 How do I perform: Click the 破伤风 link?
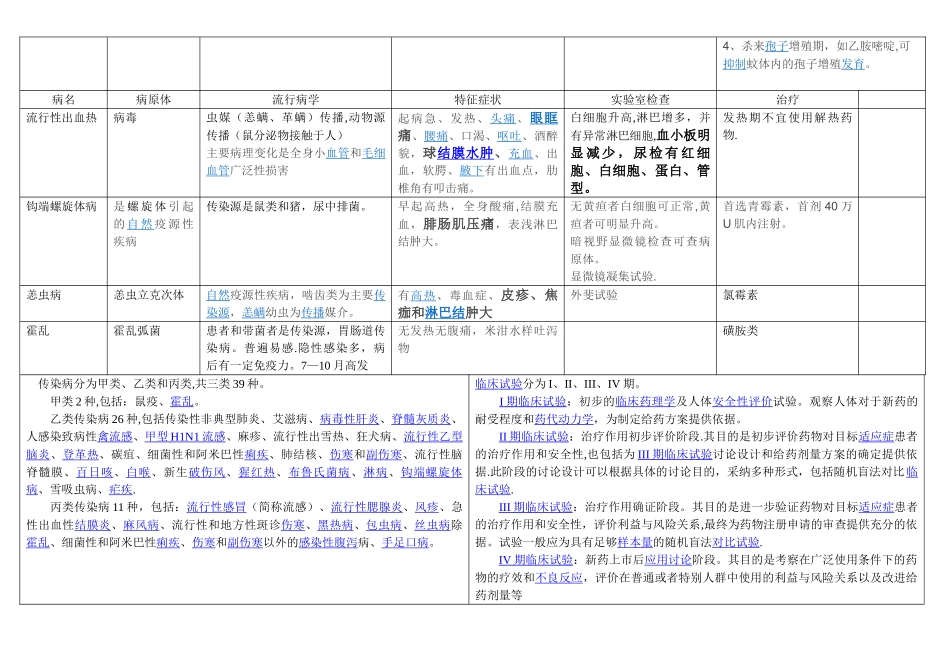tap(207, 471)
